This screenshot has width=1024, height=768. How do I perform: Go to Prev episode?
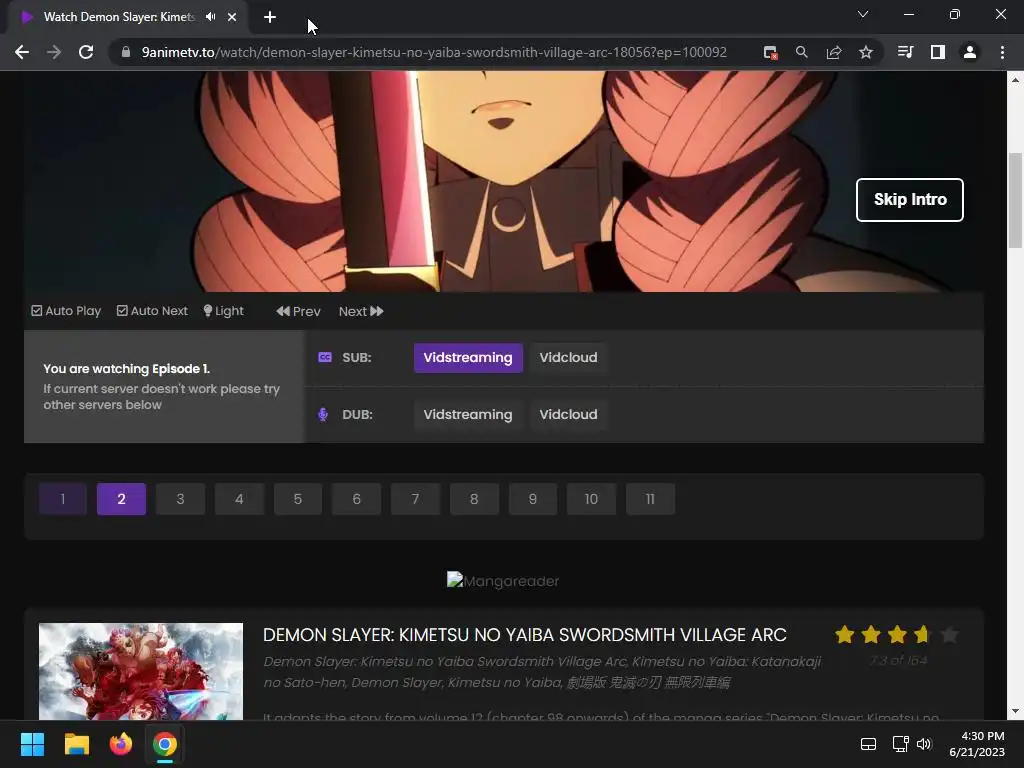[298, 312]
